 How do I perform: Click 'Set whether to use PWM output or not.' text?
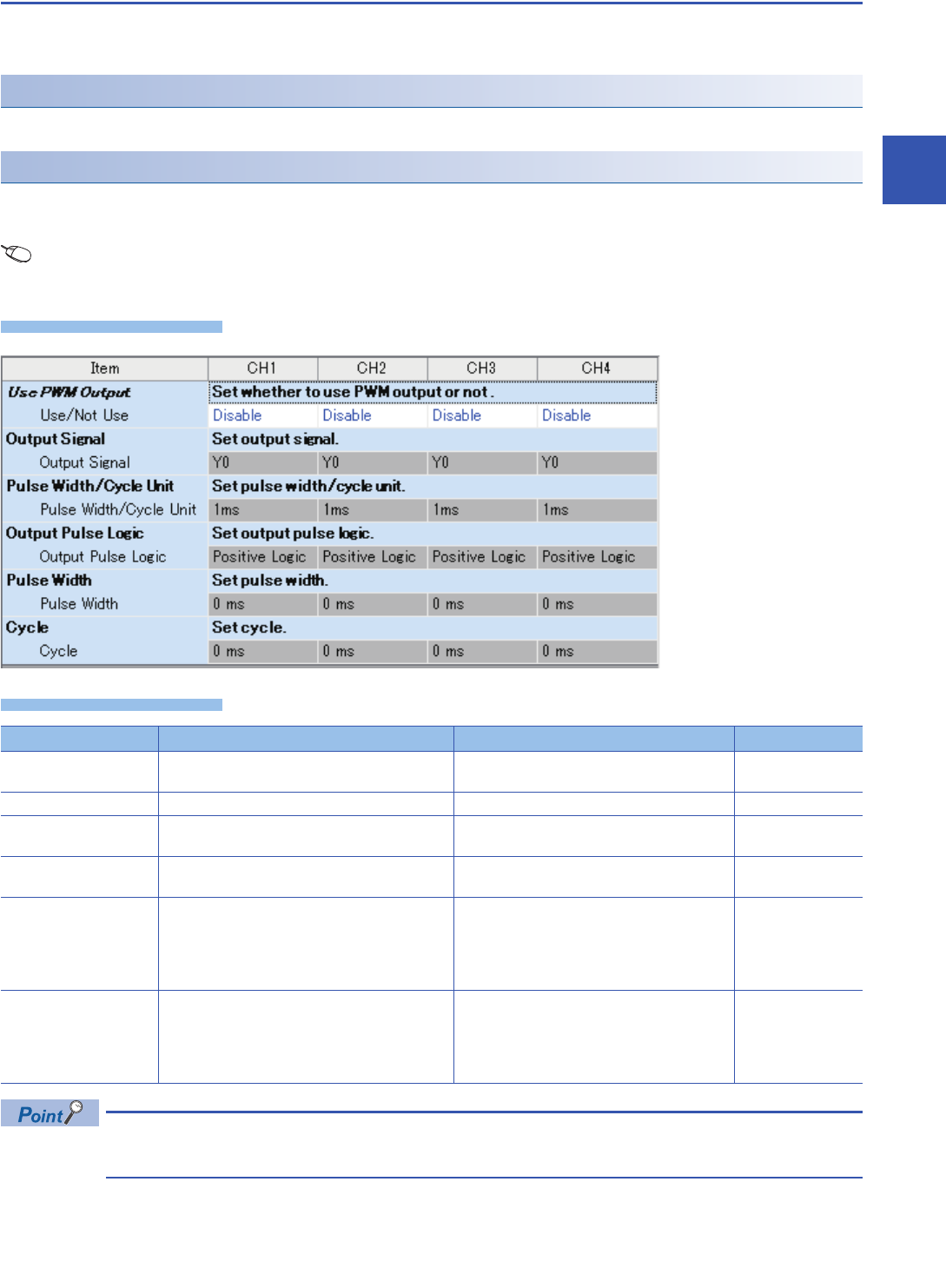point(353,392)
